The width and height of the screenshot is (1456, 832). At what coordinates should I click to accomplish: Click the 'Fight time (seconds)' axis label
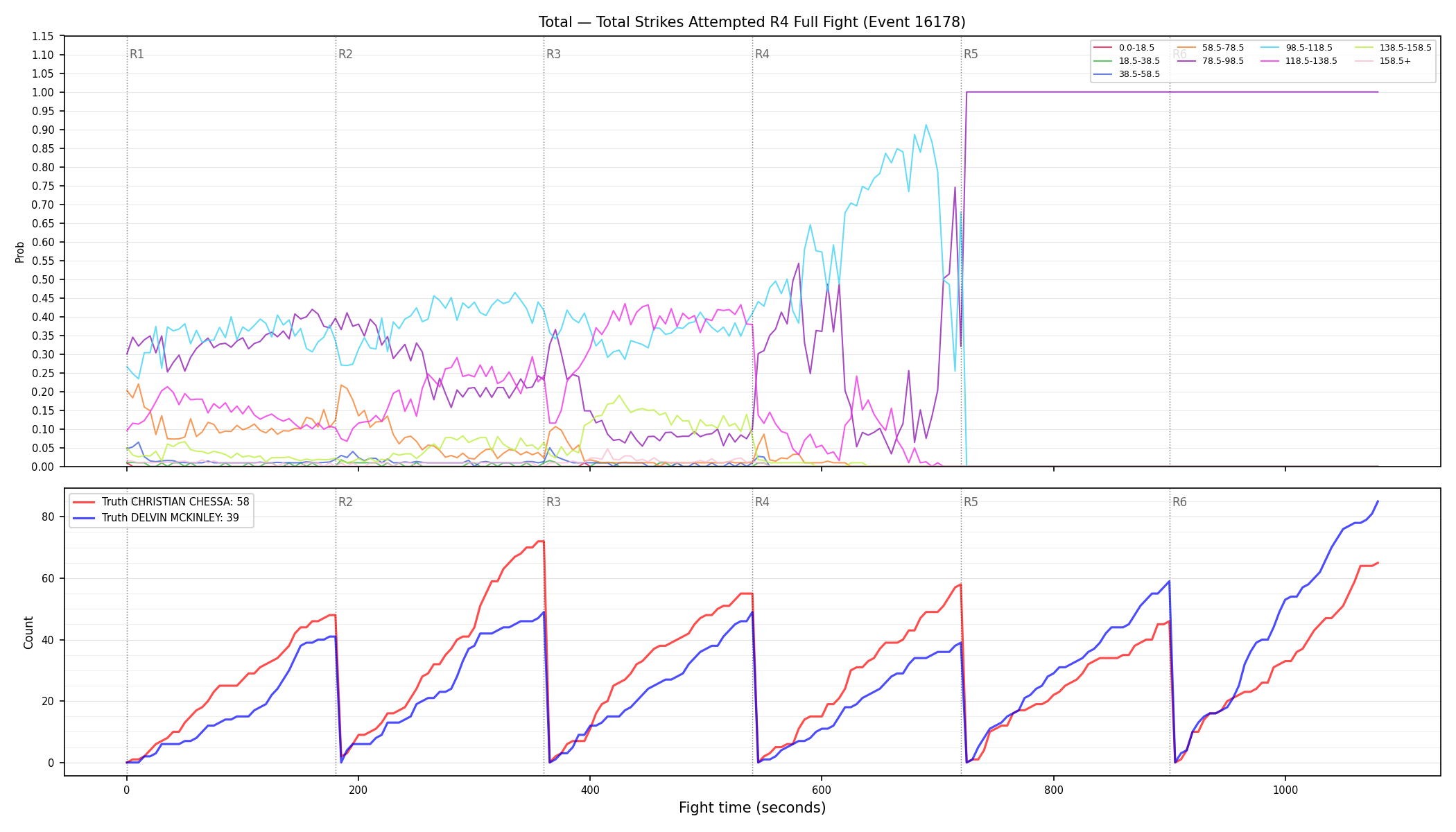[752, 808]
